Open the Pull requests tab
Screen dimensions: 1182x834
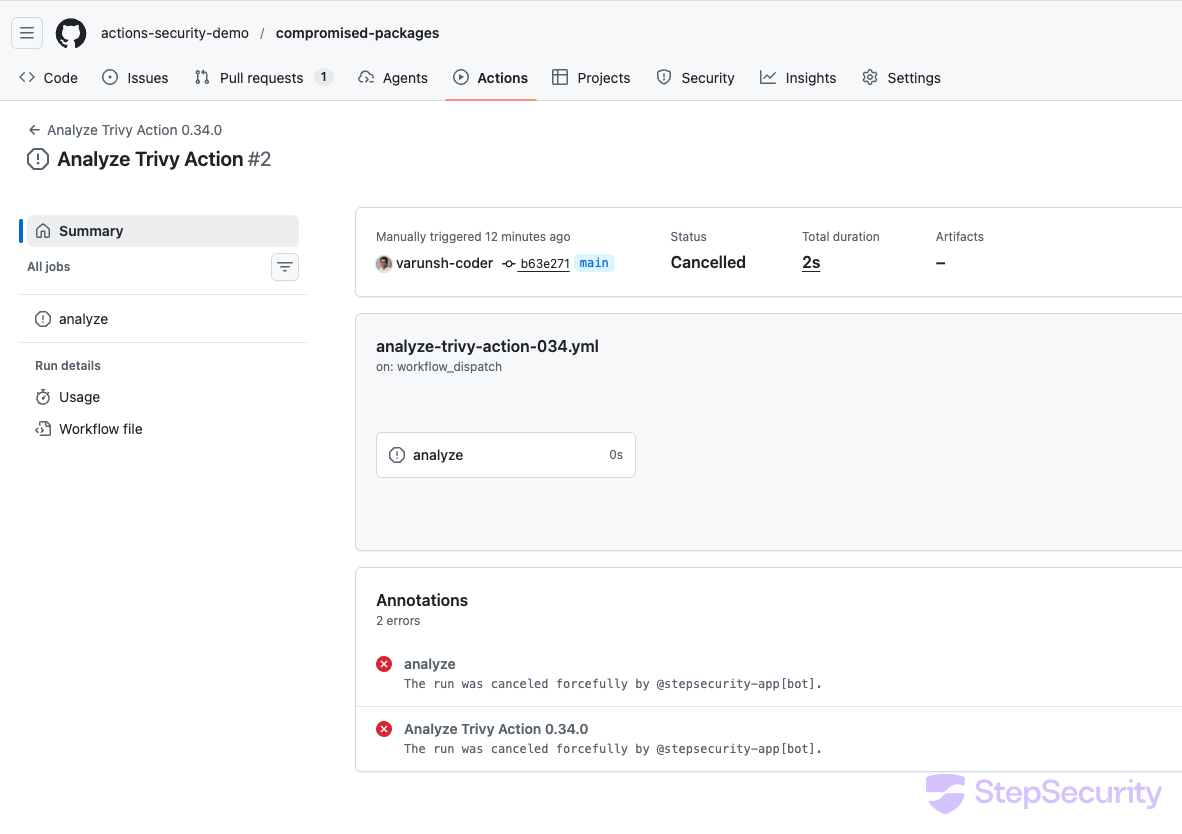tap(263, 78)
